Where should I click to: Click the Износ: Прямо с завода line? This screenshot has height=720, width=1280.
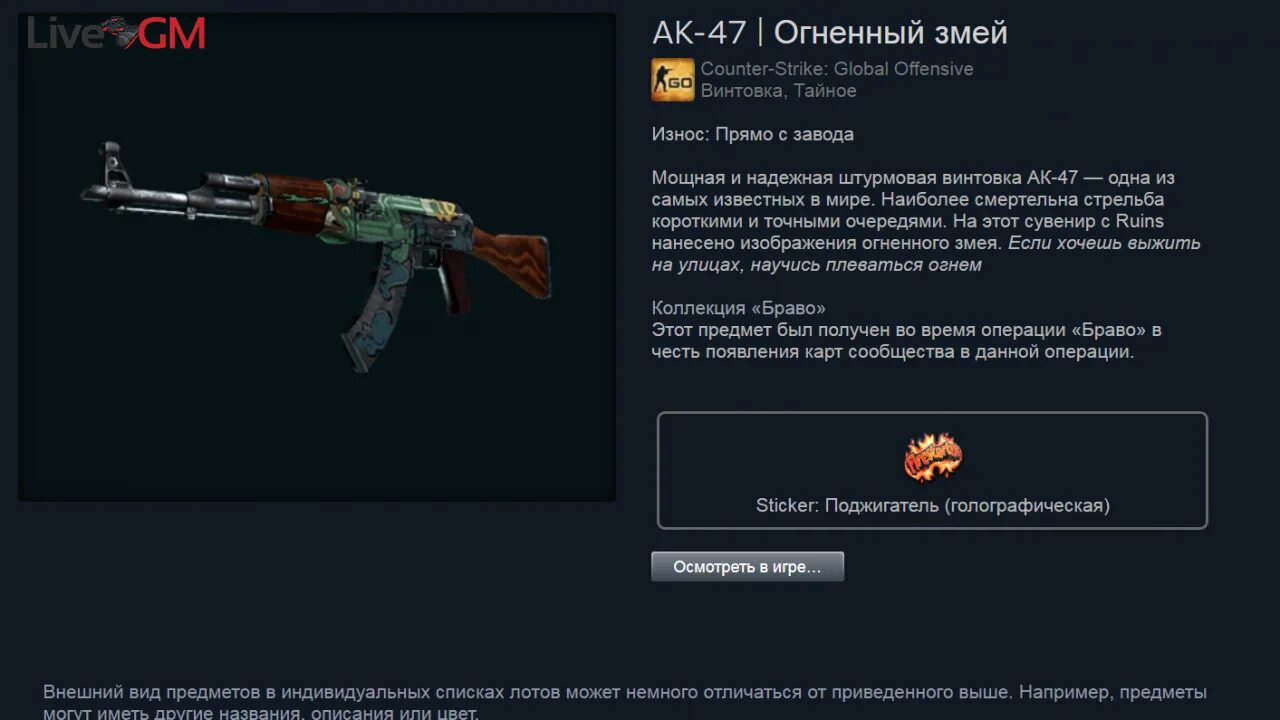coord(753,134)
